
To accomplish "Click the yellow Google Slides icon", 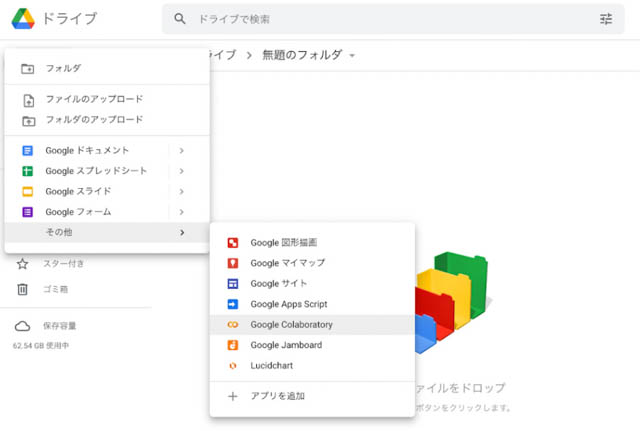I will click(x=27, y=191).
